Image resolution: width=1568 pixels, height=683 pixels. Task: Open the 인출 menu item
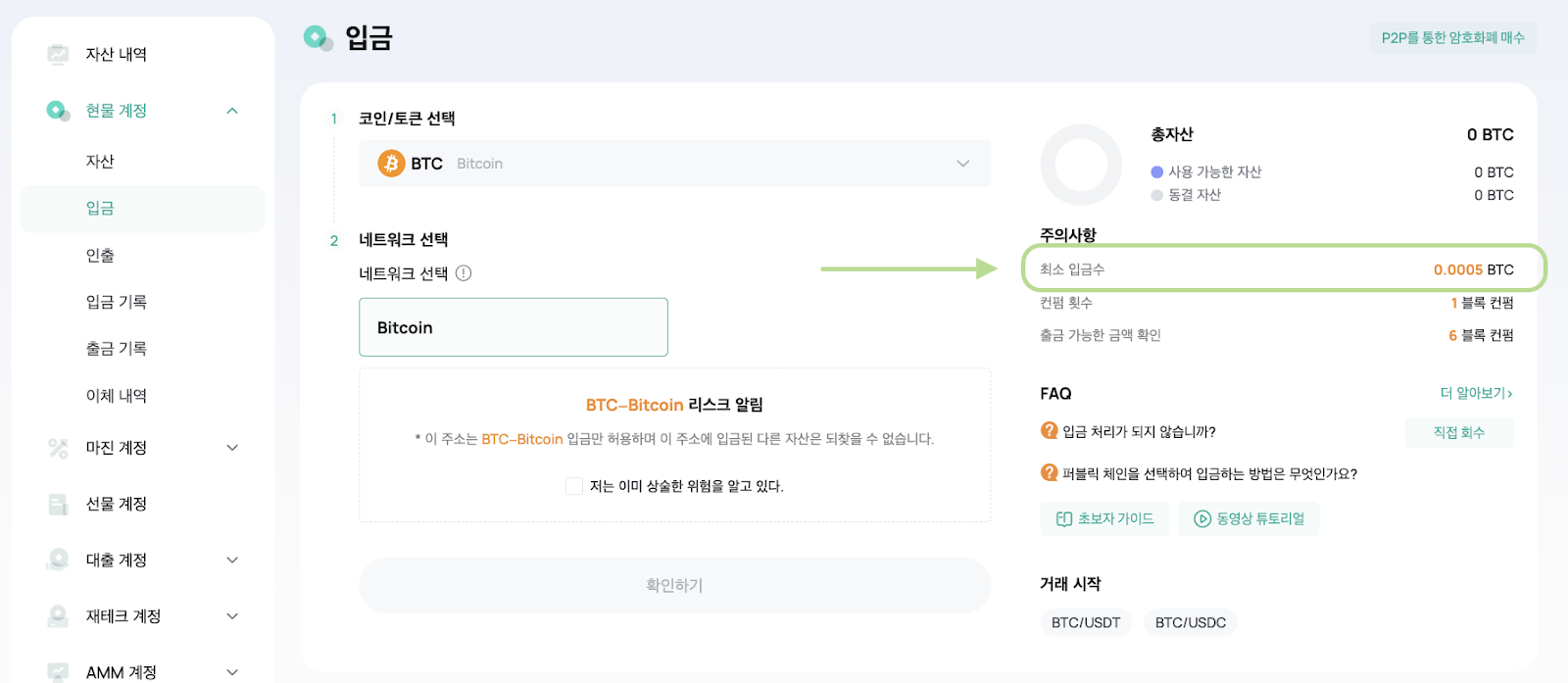[100, 255]
